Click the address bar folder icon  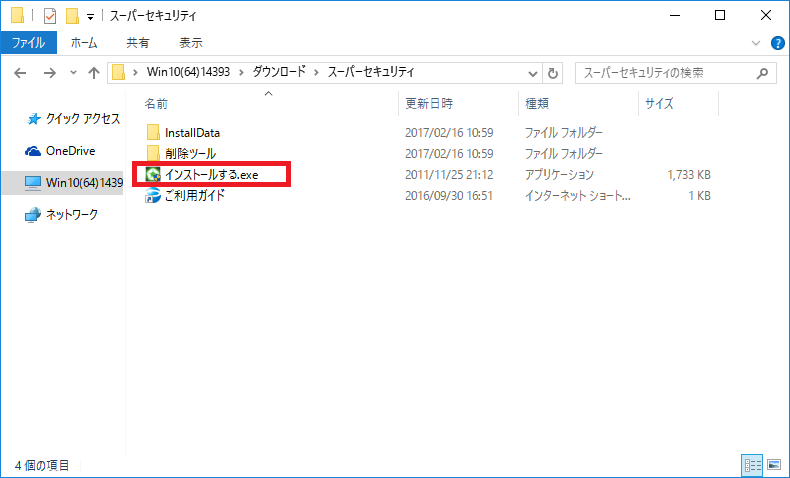118,73
